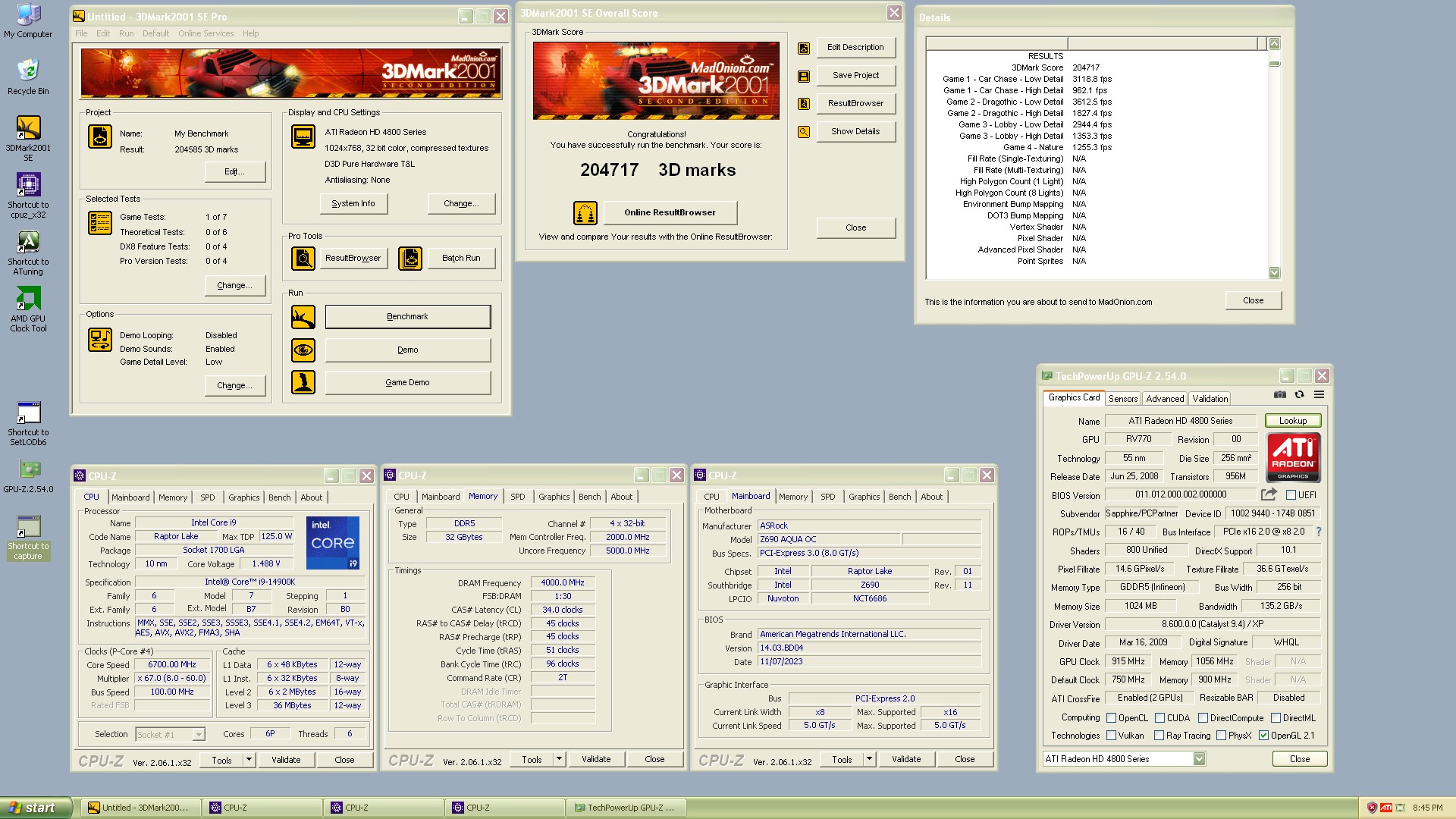Open My Computer desktop icon
This screenshot has width=1456, height=819.
point(28,20)
